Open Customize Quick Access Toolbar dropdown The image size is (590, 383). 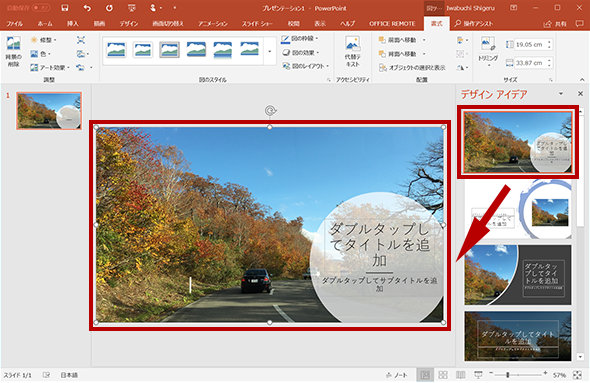(175, 8)
